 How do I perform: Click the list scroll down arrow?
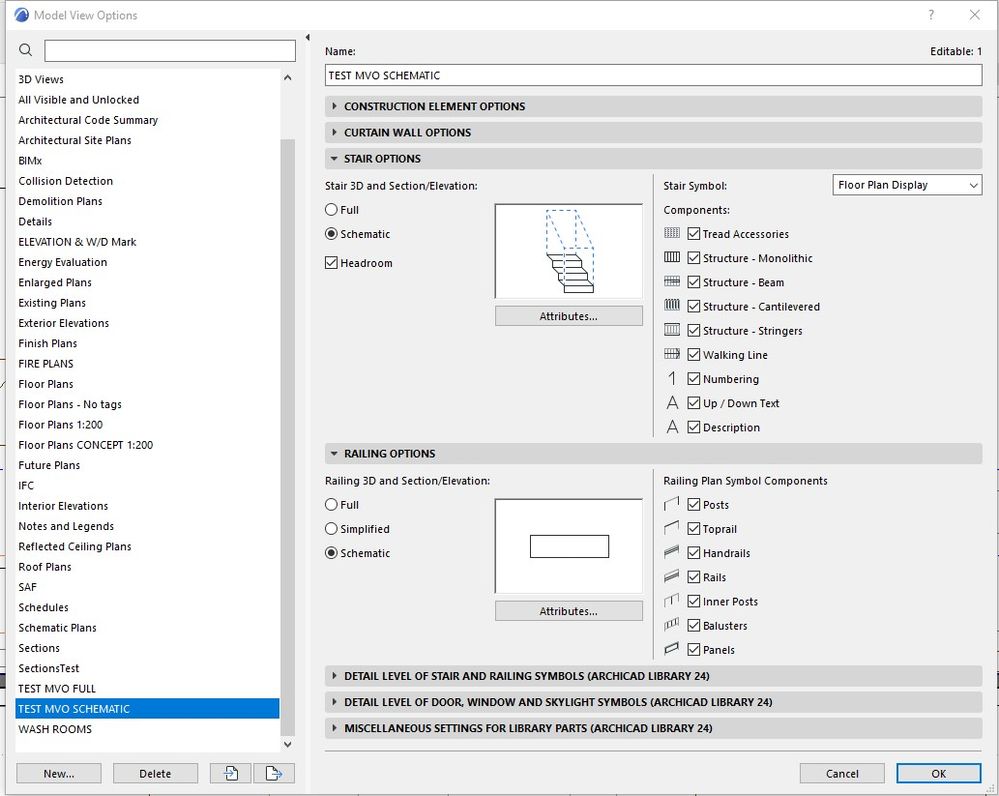(287, 744)
